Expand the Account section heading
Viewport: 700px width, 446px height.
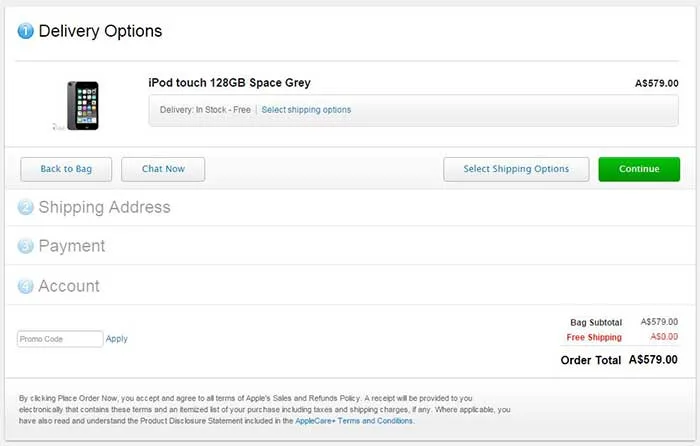[x=69, y=286]
